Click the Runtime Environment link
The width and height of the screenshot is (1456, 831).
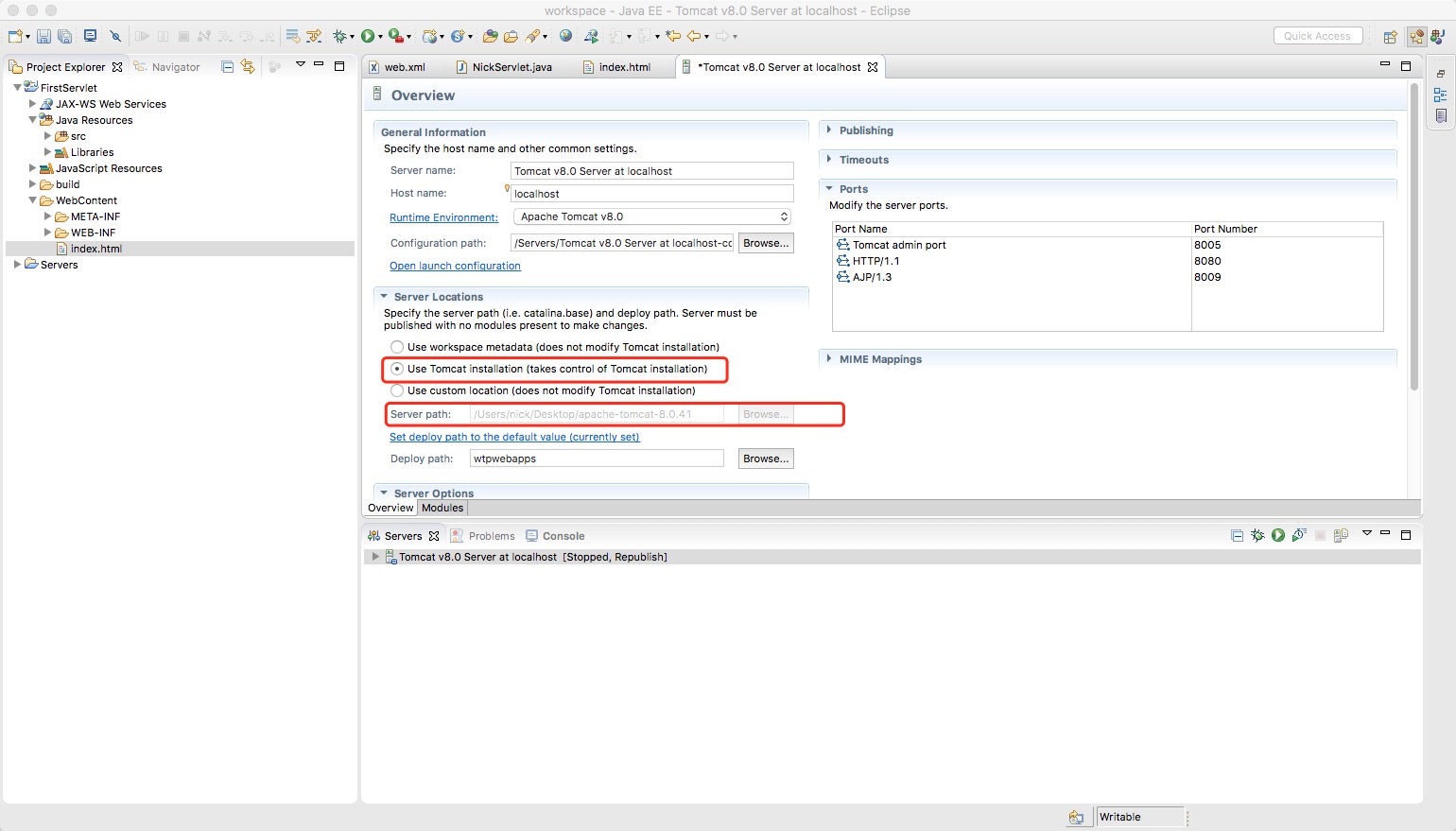(443, 217)
